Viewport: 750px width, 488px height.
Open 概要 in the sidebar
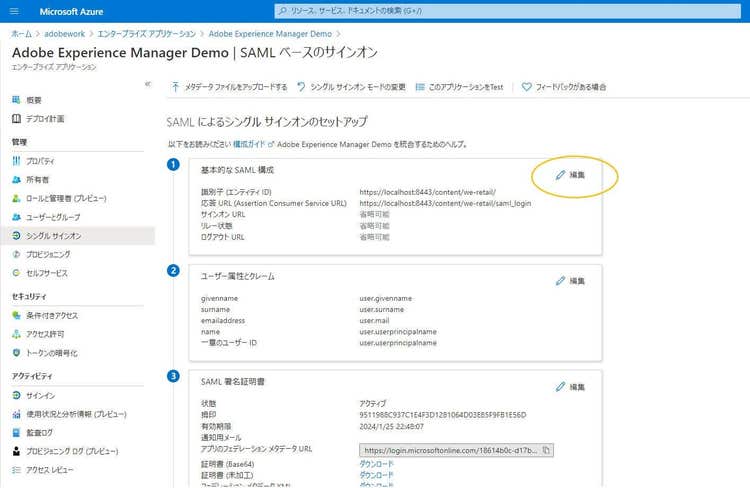(34, 100)
